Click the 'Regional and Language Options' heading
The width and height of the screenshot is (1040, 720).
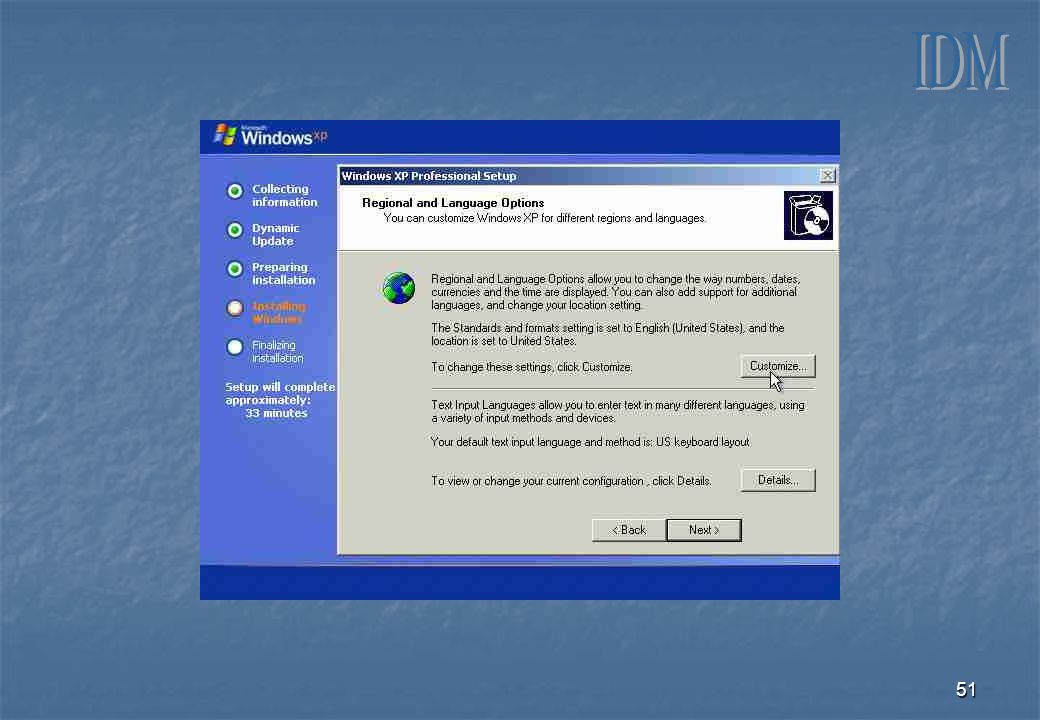point(453,203)
